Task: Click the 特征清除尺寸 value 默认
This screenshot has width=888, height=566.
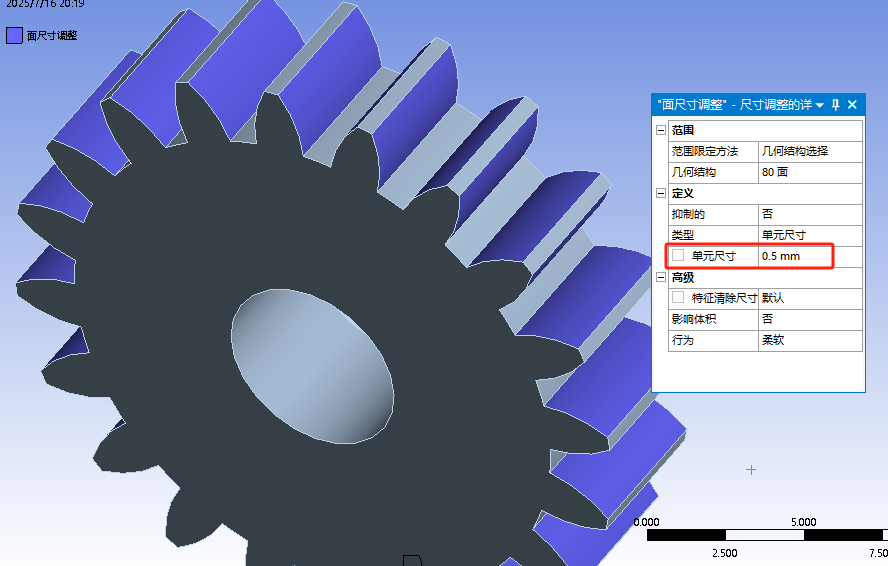Action: click(x=809, y=298)
